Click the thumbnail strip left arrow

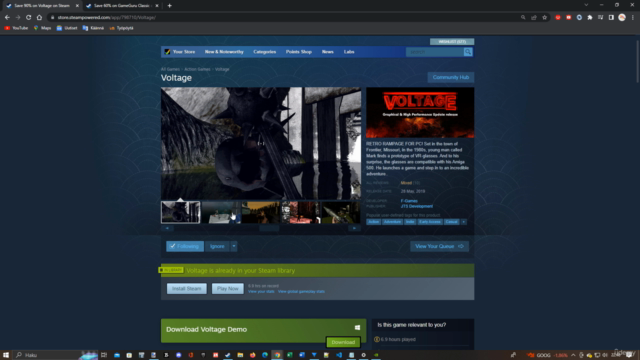(x=167, y=228)
